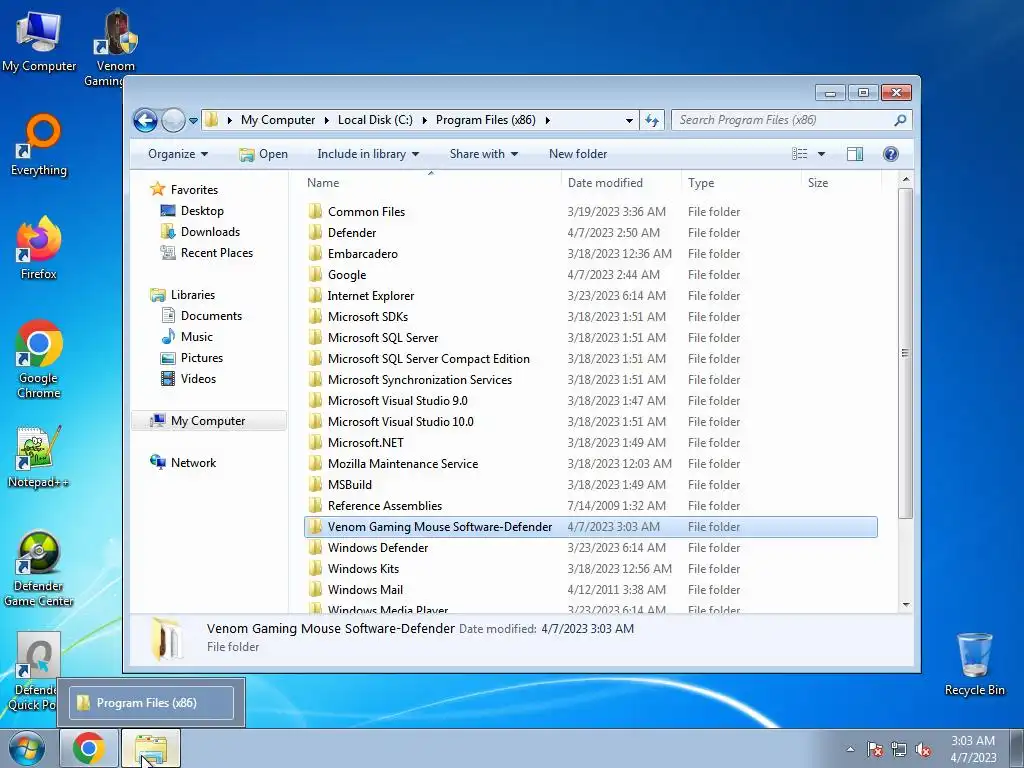Select Libraries in navigation pane
The image size is (1024, 768).
(192, 295)
